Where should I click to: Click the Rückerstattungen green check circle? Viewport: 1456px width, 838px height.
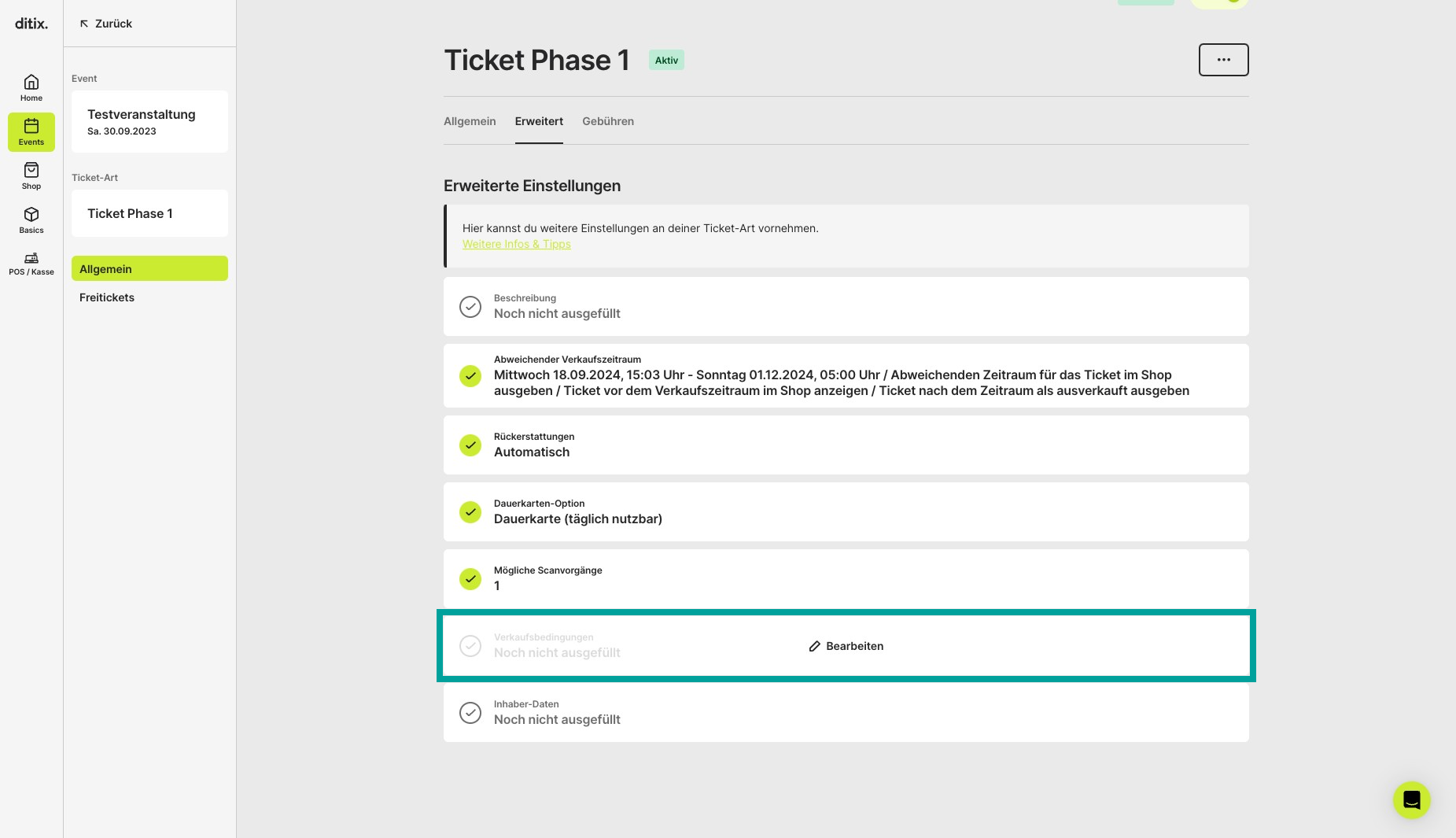pos(470,445)
